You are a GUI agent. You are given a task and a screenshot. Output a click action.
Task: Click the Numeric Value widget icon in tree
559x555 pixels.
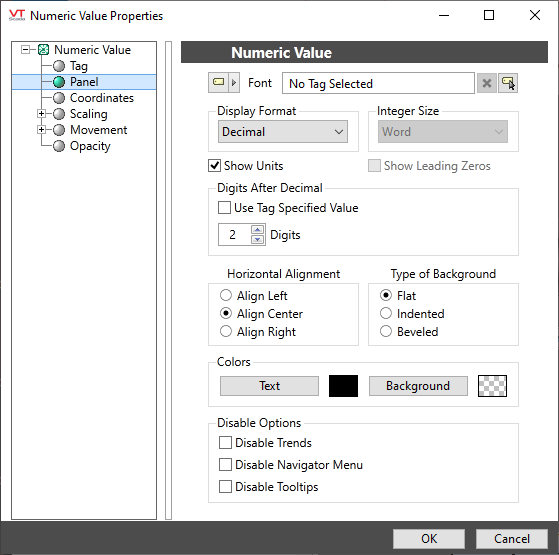coord(43,50)
